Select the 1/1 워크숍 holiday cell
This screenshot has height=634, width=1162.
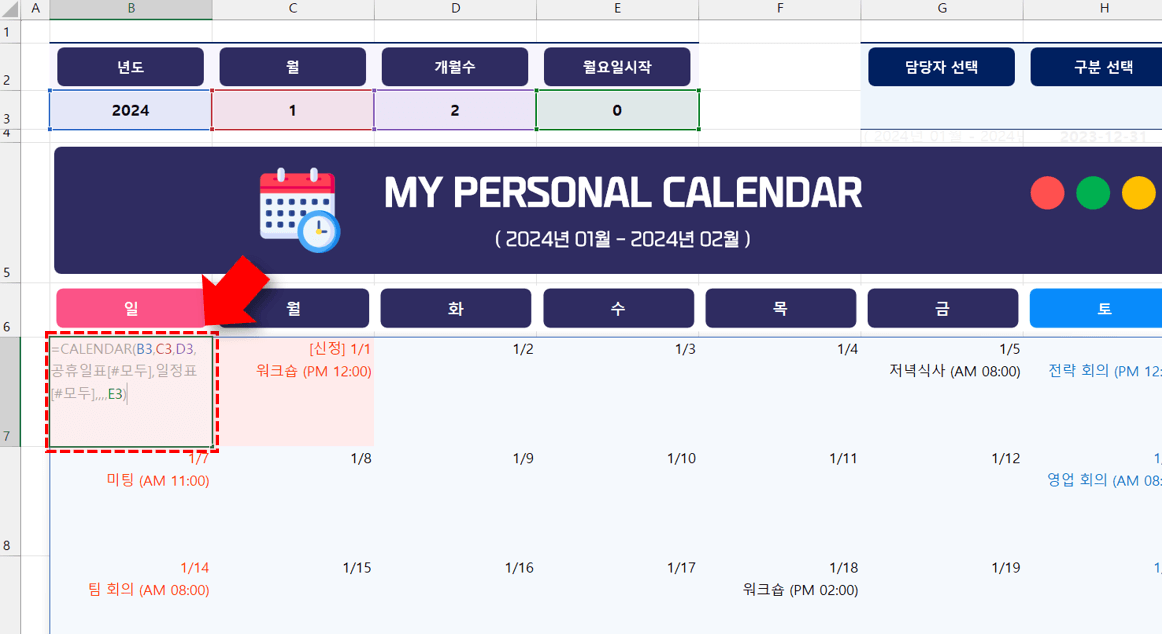pyautogui.click(x=294, y=392)
